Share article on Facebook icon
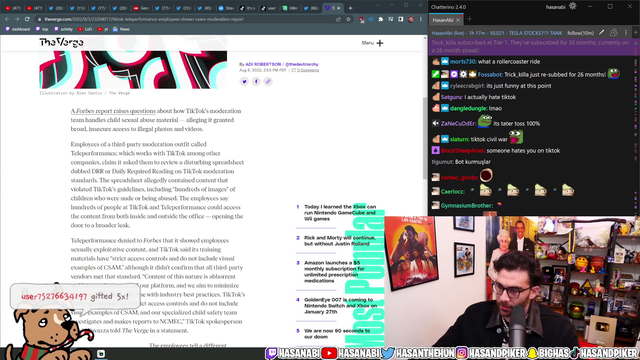The width and height of the screenshot is (640, 360). coord(256,82)
